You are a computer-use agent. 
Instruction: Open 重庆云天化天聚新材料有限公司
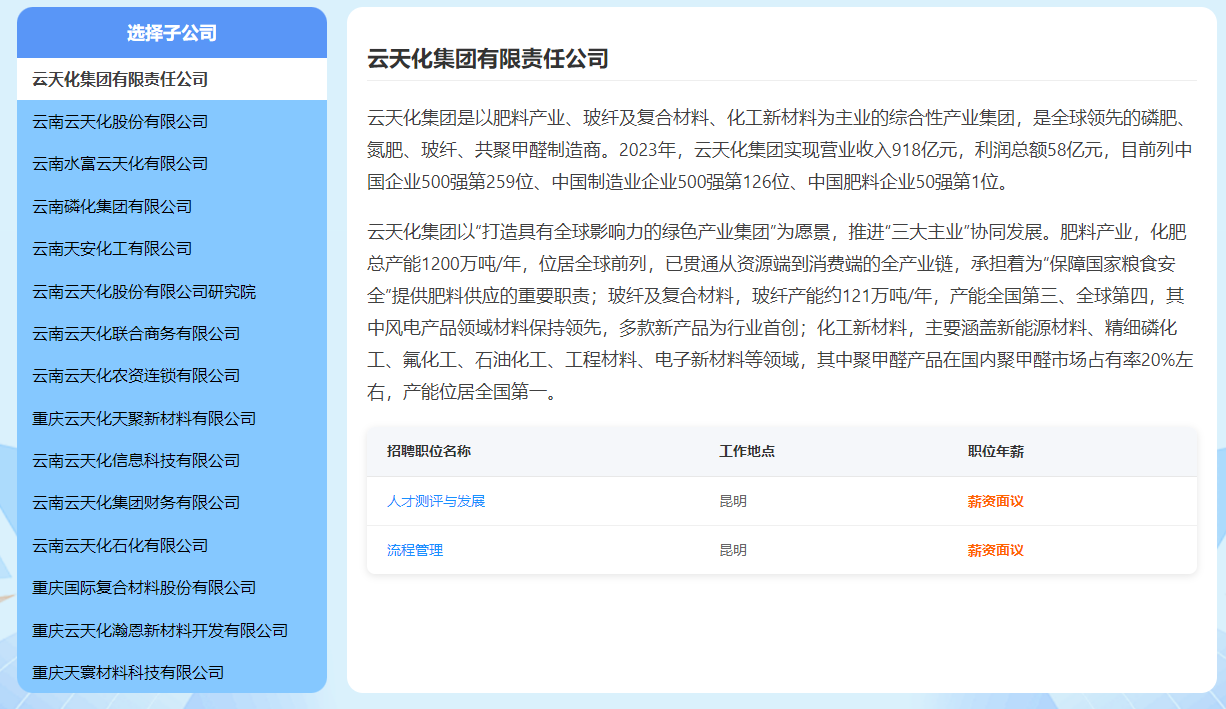click(x=144, y=419)
